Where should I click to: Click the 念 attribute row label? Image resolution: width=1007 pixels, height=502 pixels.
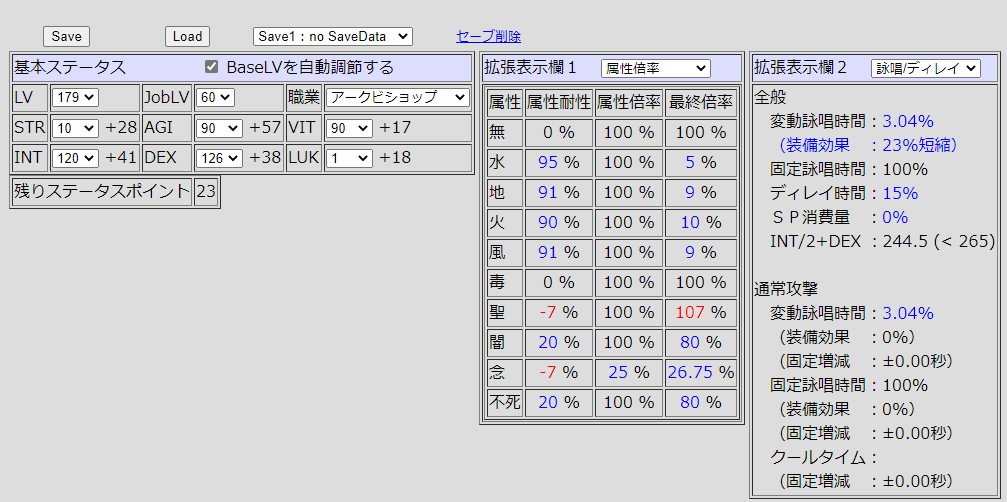(496, 373)
